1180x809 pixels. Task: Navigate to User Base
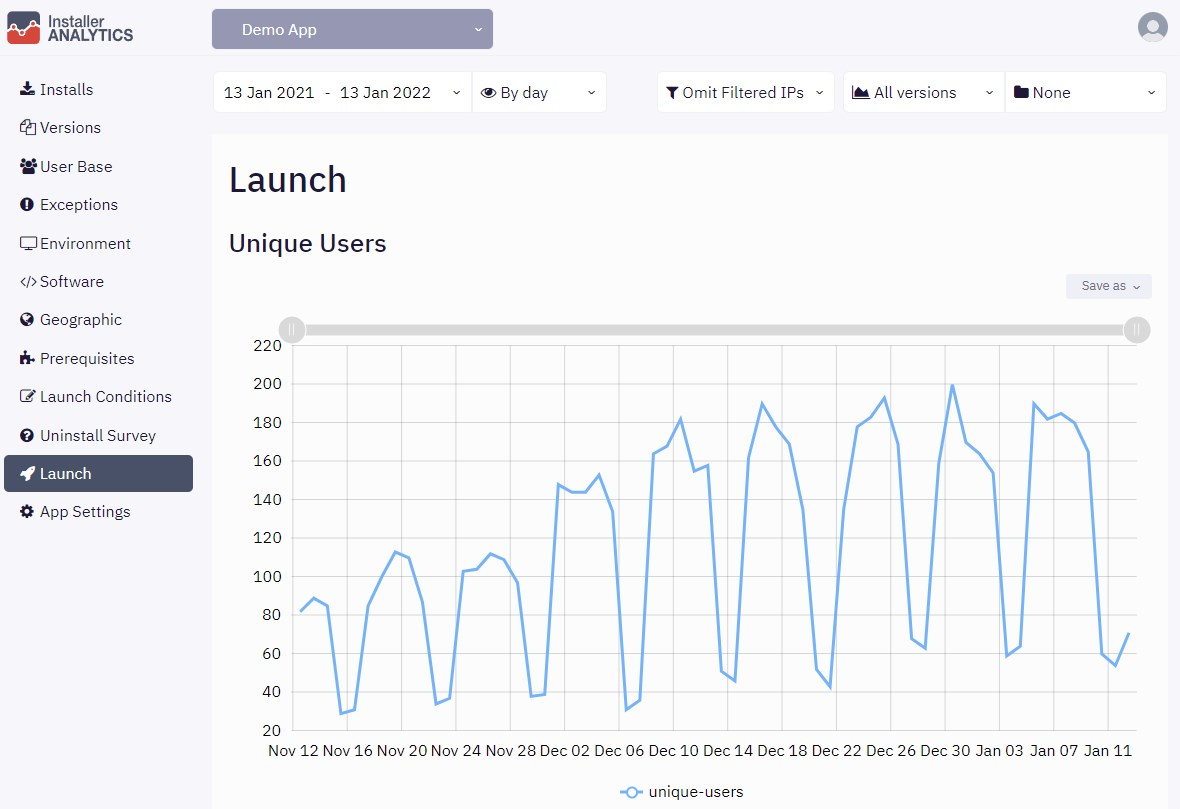[x=99, y=166]
